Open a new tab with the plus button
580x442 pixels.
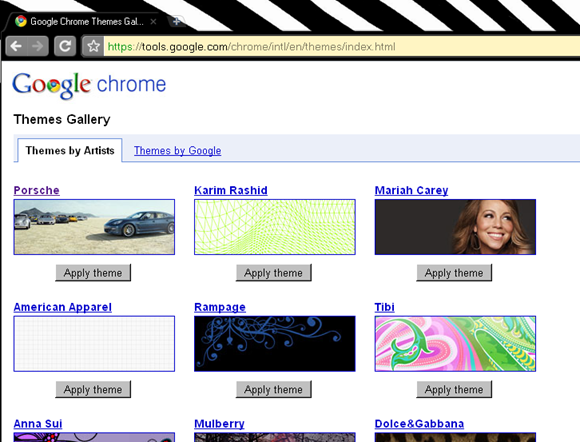click(176, 21)
